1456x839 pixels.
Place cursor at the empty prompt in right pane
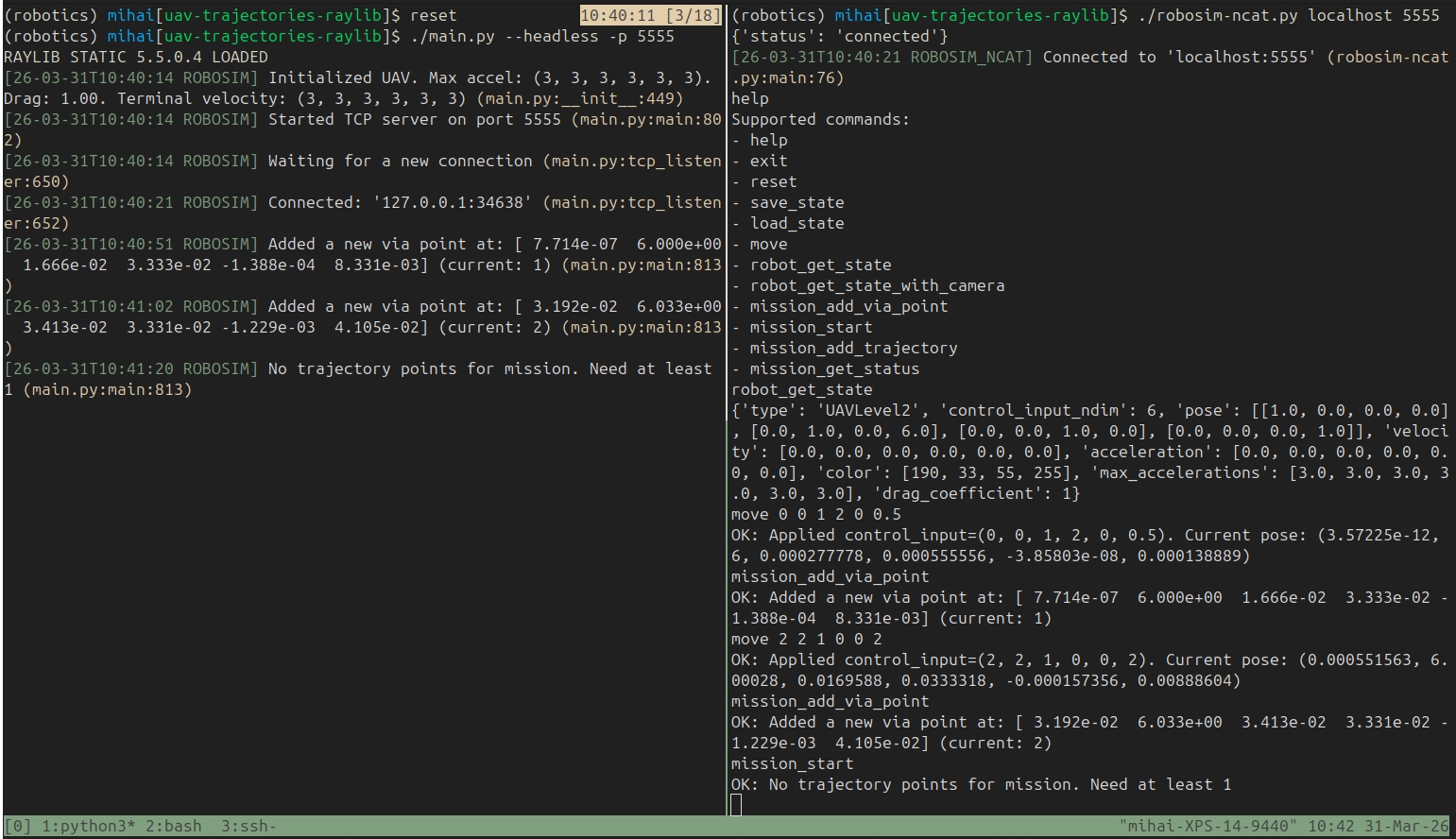click(736, 805)
